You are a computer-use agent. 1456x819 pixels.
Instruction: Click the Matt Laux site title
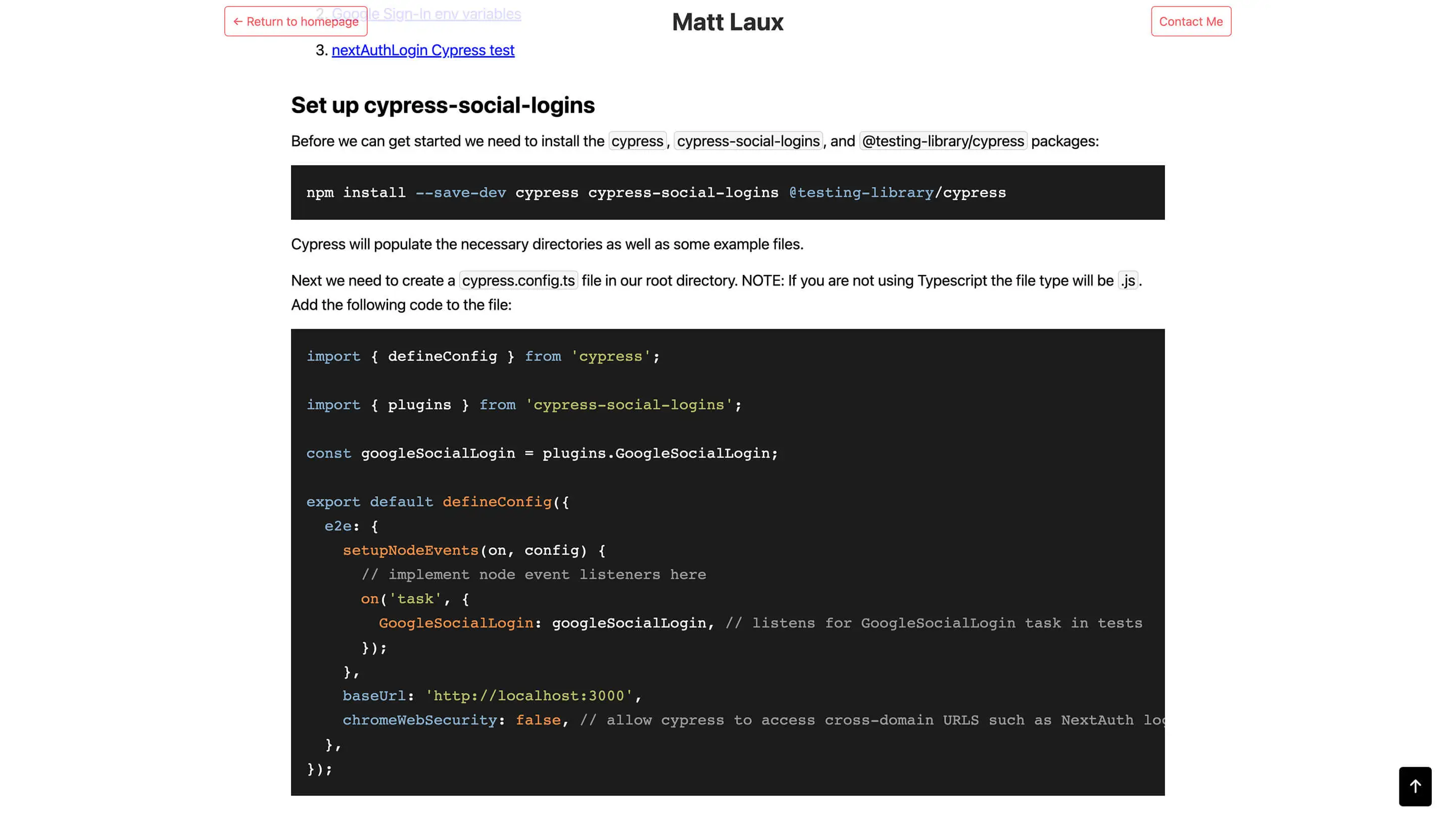tap(727, 22)
